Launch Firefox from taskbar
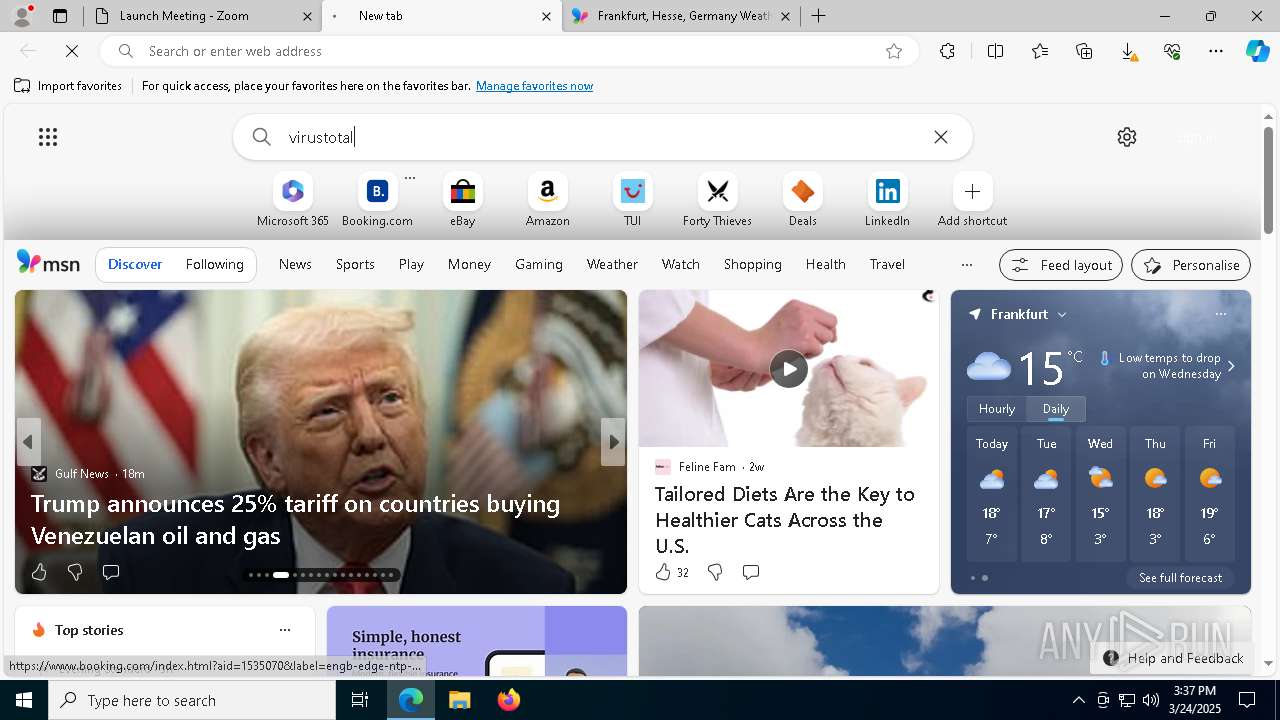The height and width of the screenshot is (720, 1280). (509, 700)
